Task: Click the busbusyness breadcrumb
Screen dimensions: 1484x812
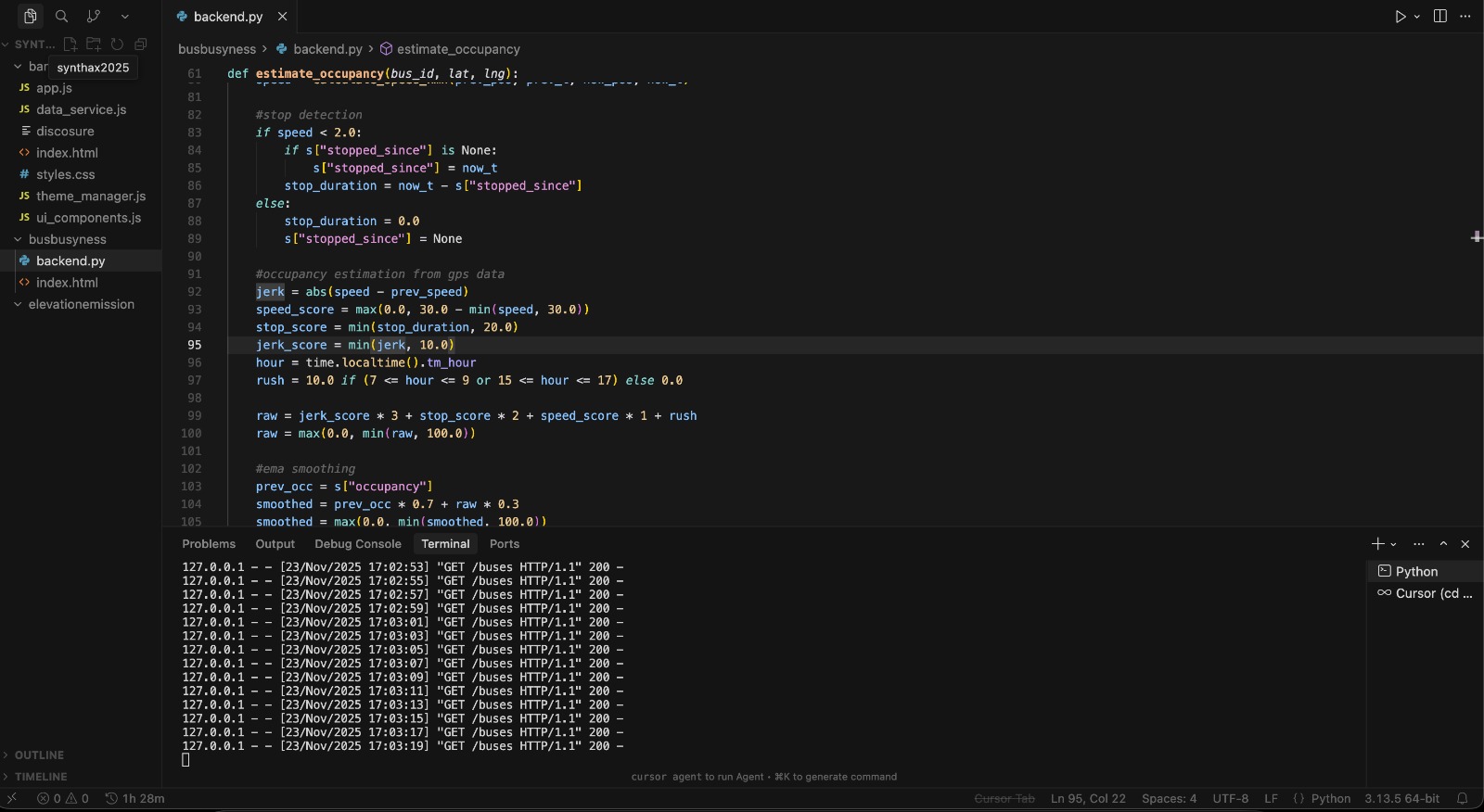Action: click(x=217, y=49)
